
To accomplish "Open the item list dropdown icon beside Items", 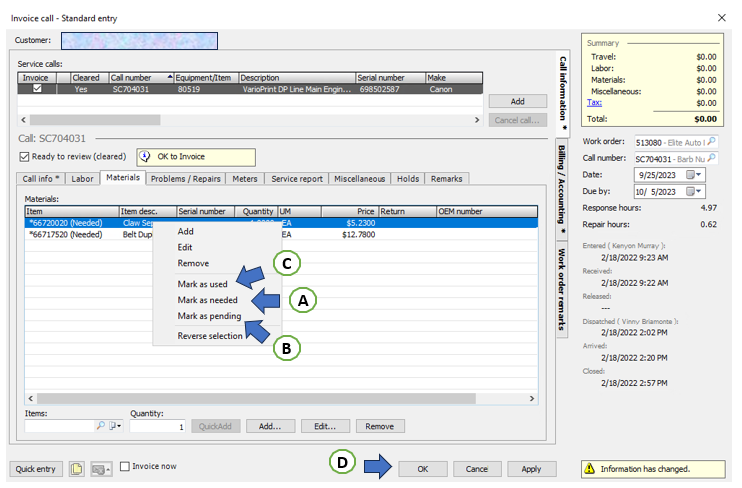I will tap(115, 426).
